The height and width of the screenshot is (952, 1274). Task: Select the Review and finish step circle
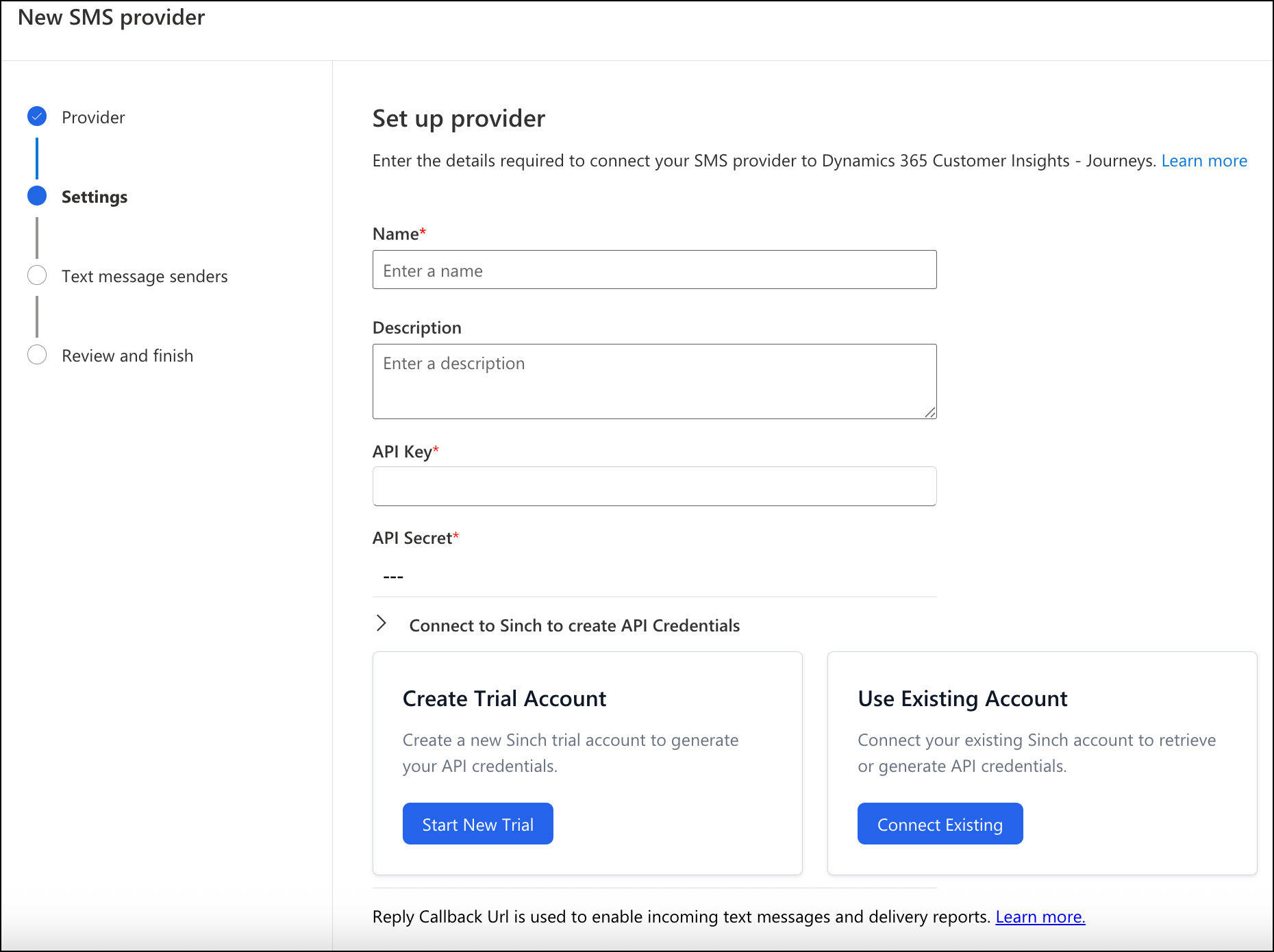point(36,355)
